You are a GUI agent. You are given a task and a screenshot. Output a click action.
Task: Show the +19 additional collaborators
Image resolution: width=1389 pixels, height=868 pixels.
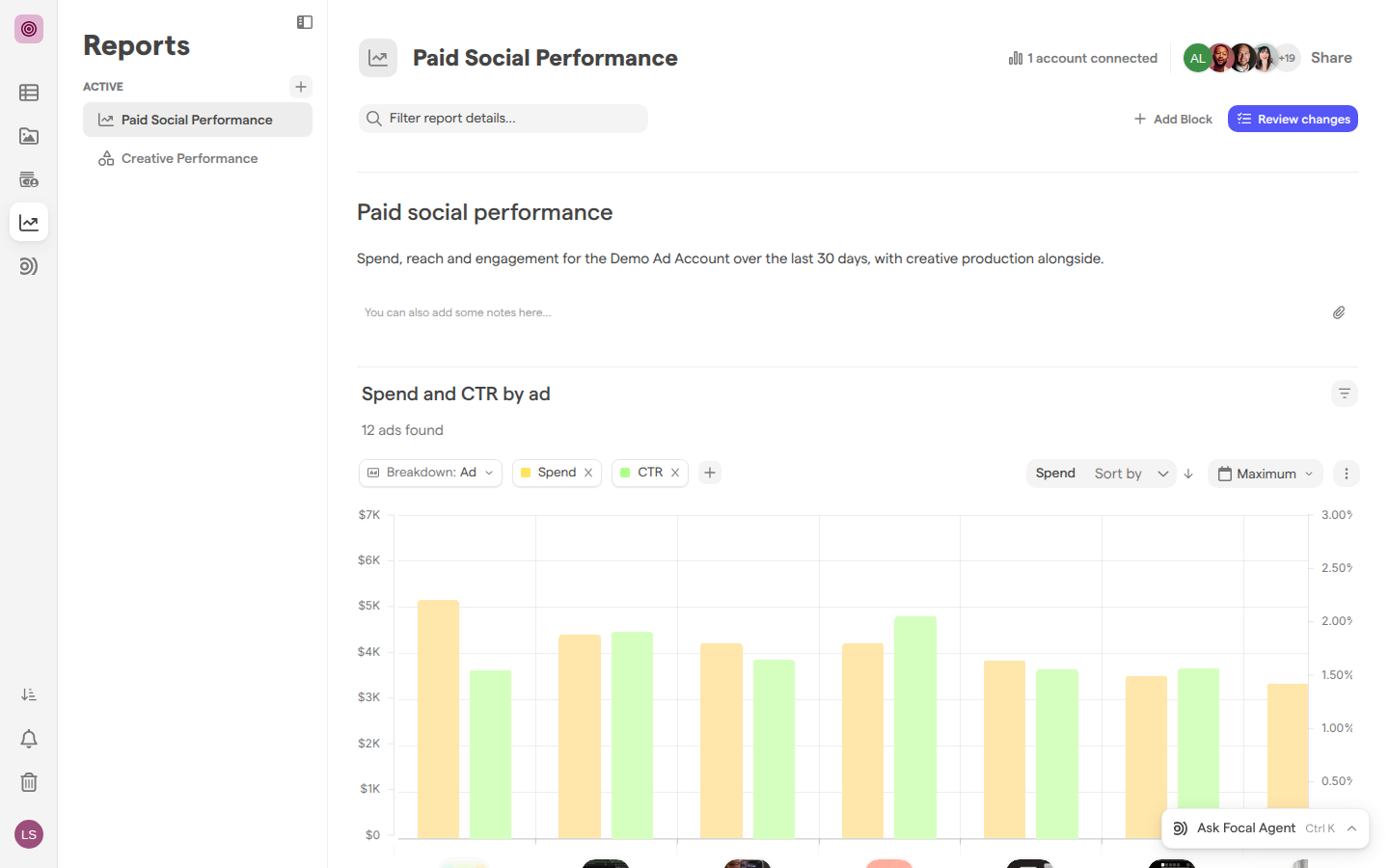point(1288,58)
